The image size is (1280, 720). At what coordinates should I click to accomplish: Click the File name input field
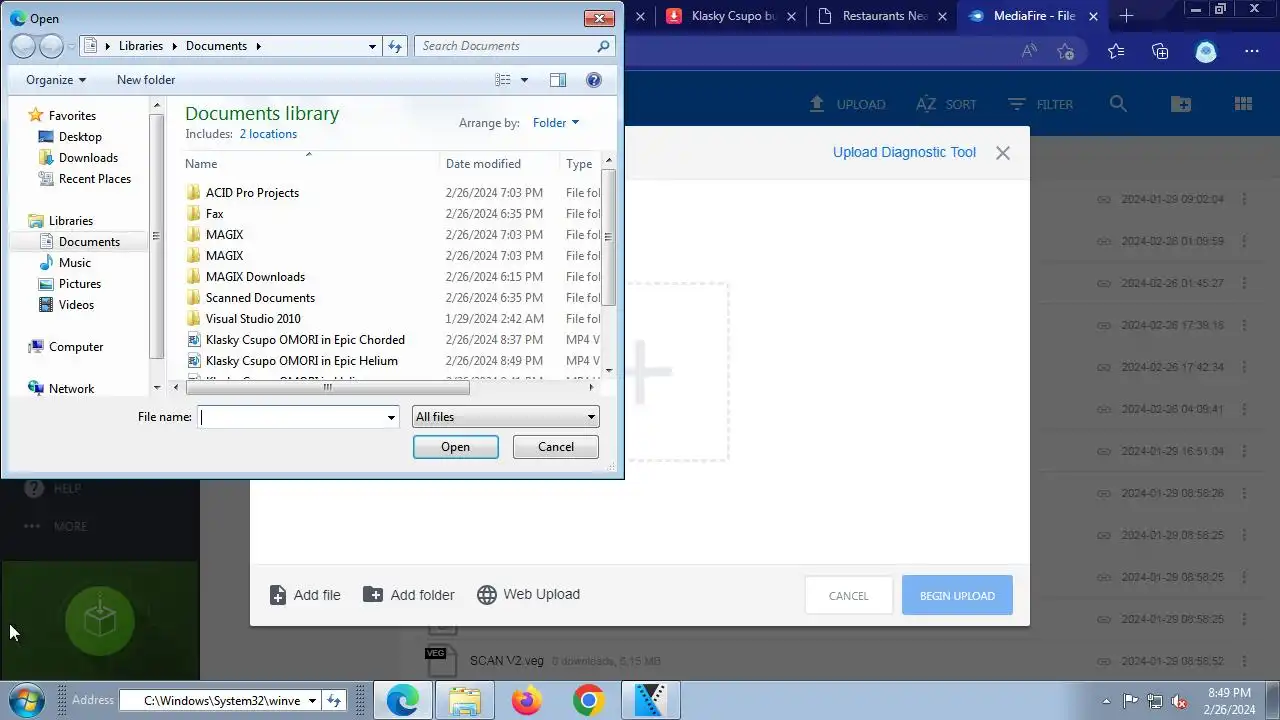(x=291, y=417)
